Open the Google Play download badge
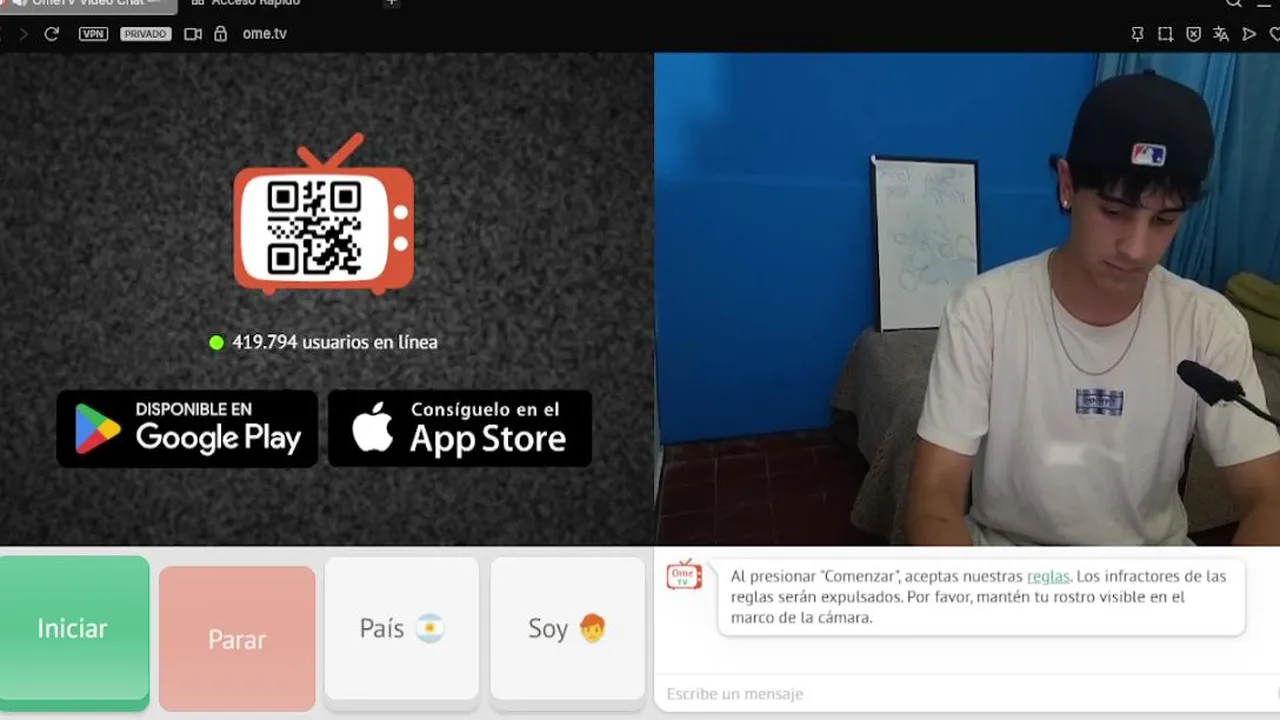This screenshot has height=720, width=1280. point(187,428)
